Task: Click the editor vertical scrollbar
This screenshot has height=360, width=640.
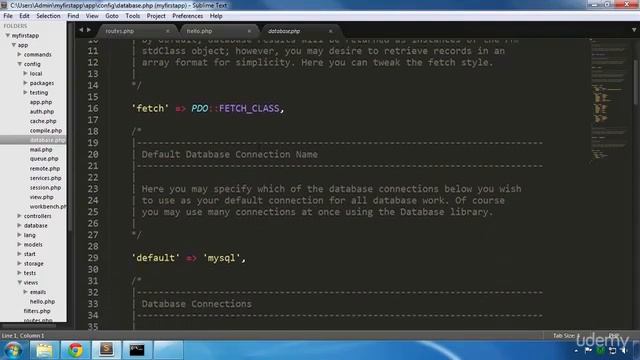Action: tap(636, 82)
